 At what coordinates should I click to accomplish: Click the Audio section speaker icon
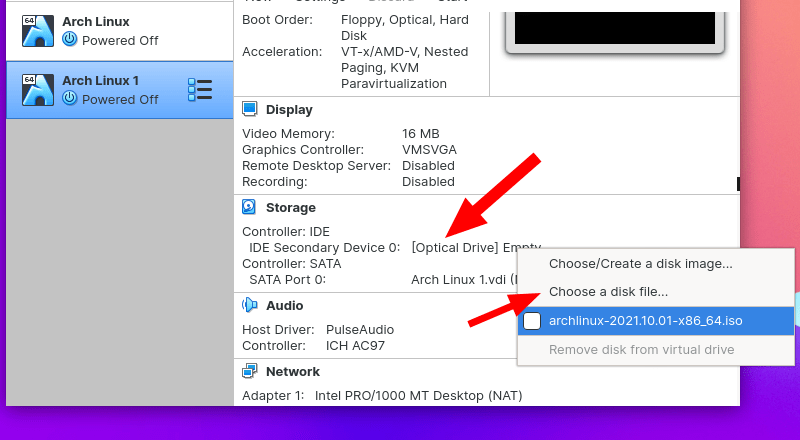(250, 305)
